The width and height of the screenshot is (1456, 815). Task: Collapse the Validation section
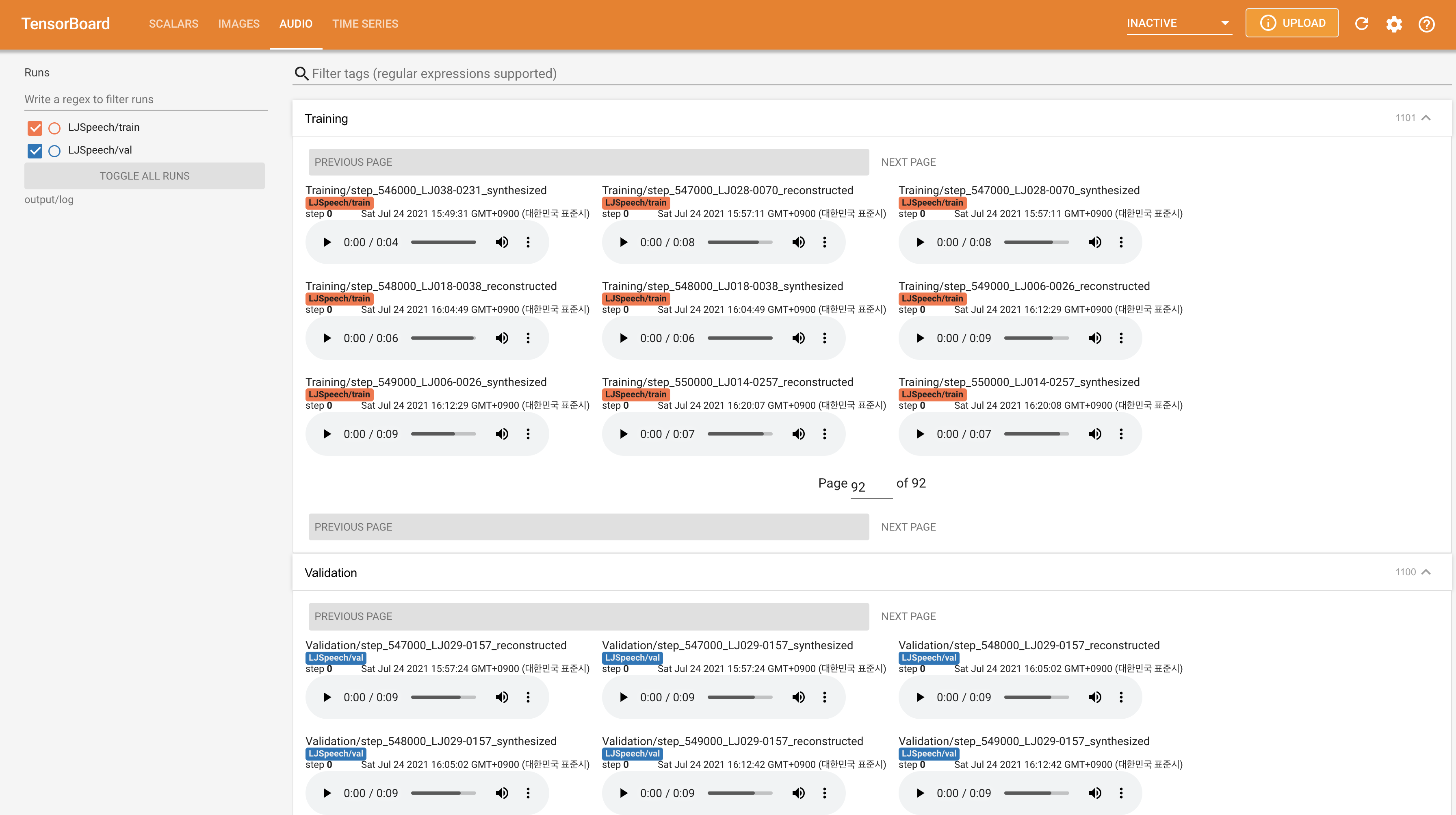pyautogui.click(x=1426, y=572)
